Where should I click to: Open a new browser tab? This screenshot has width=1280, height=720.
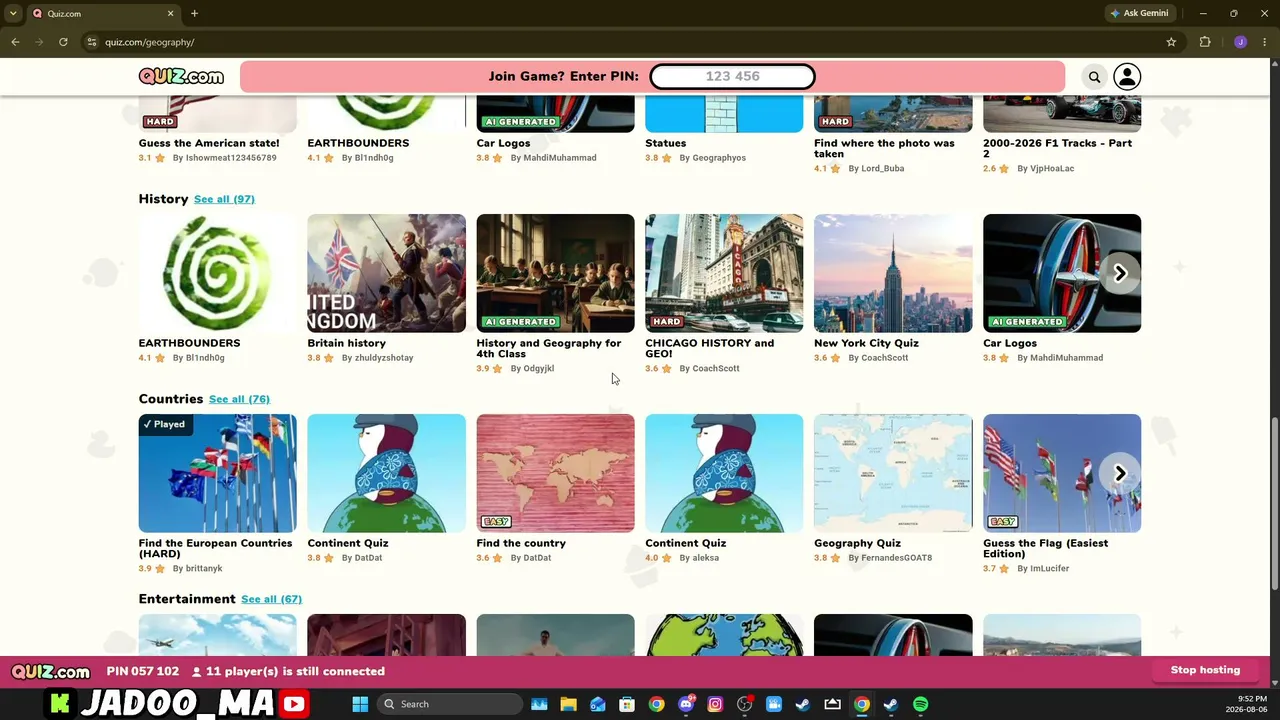[x=194, y=14]
